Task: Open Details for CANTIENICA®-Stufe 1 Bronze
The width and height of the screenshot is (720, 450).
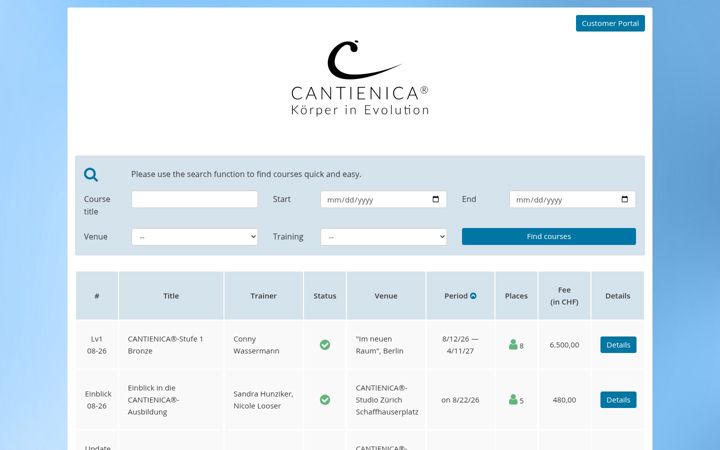Action: [618, 345]
